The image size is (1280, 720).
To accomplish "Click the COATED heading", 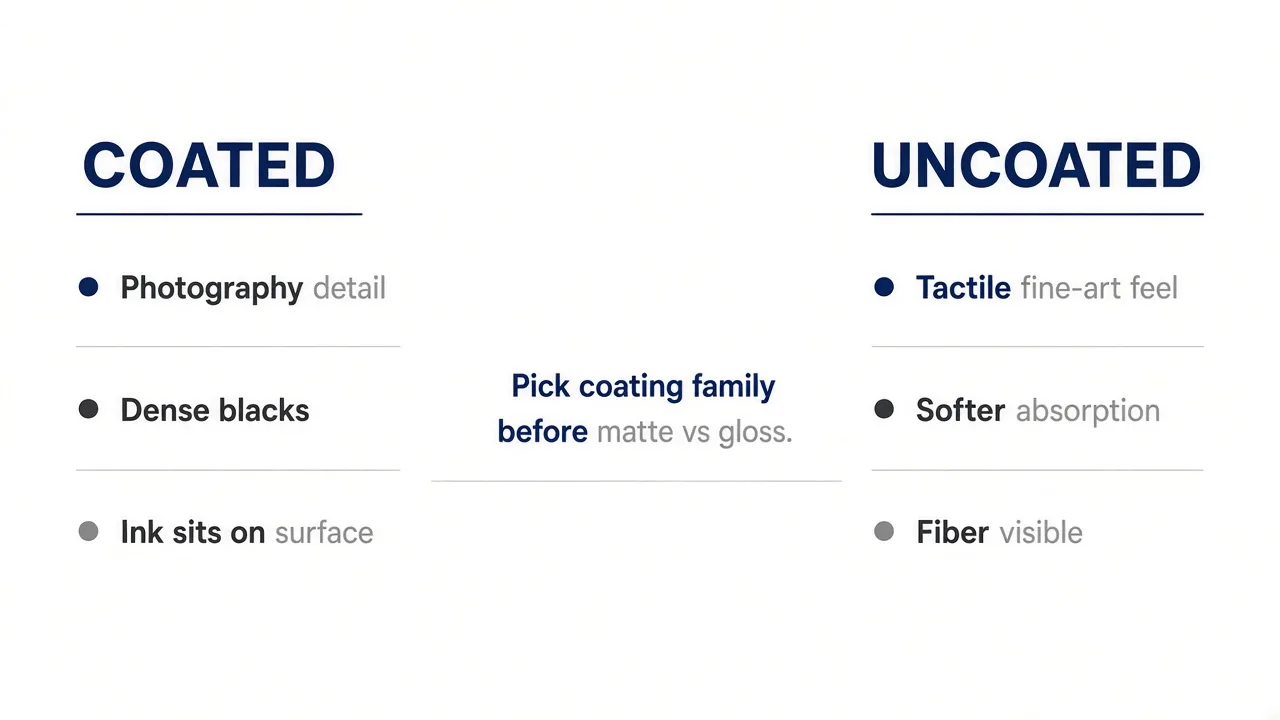I will [x=208, y=166].
